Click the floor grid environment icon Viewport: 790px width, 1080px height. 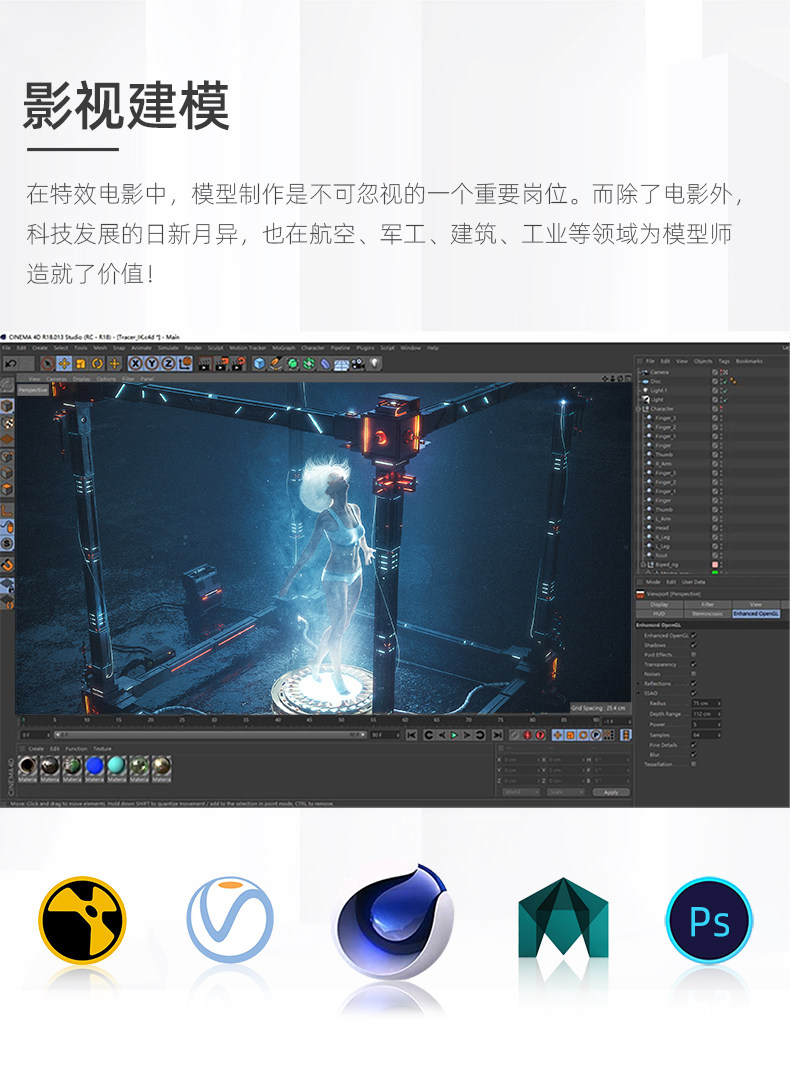[342, 364]
